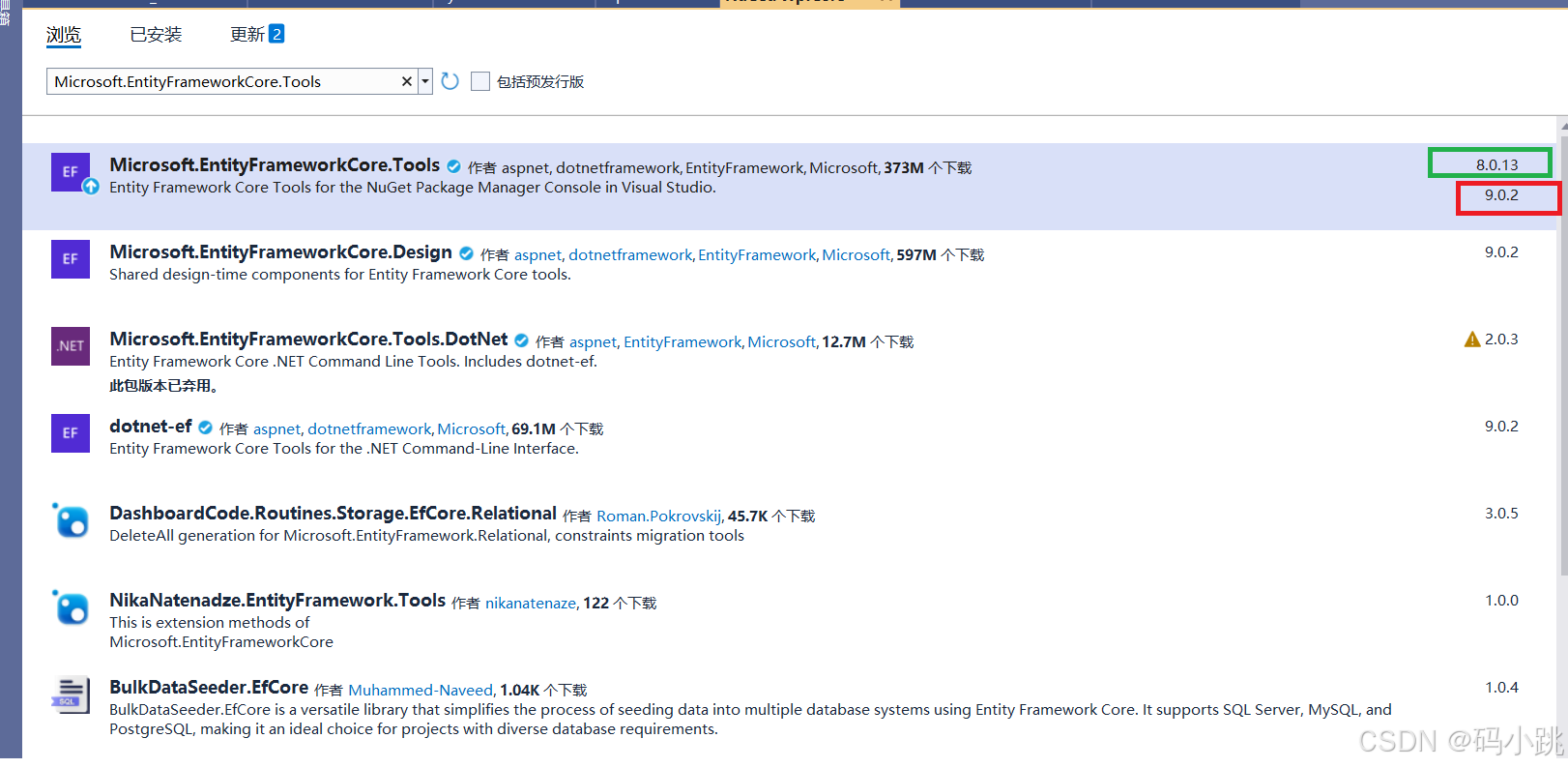1568x768 pixels.
Task: Switch to the 已安装 tab
Action: (x=156, y=35)
